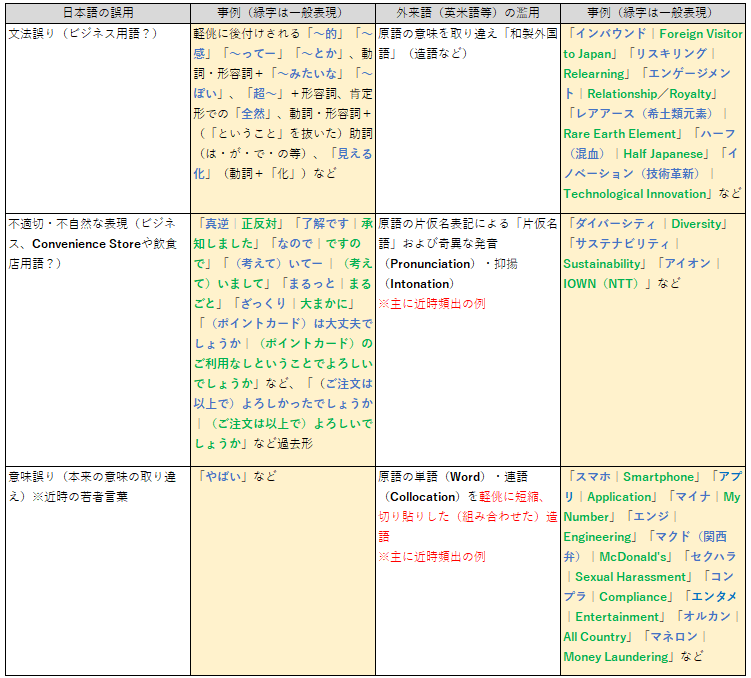Select the 文法誤り（ビジネス用語？） cell
The image size is (751, 678).
click(x=97, y=116)
